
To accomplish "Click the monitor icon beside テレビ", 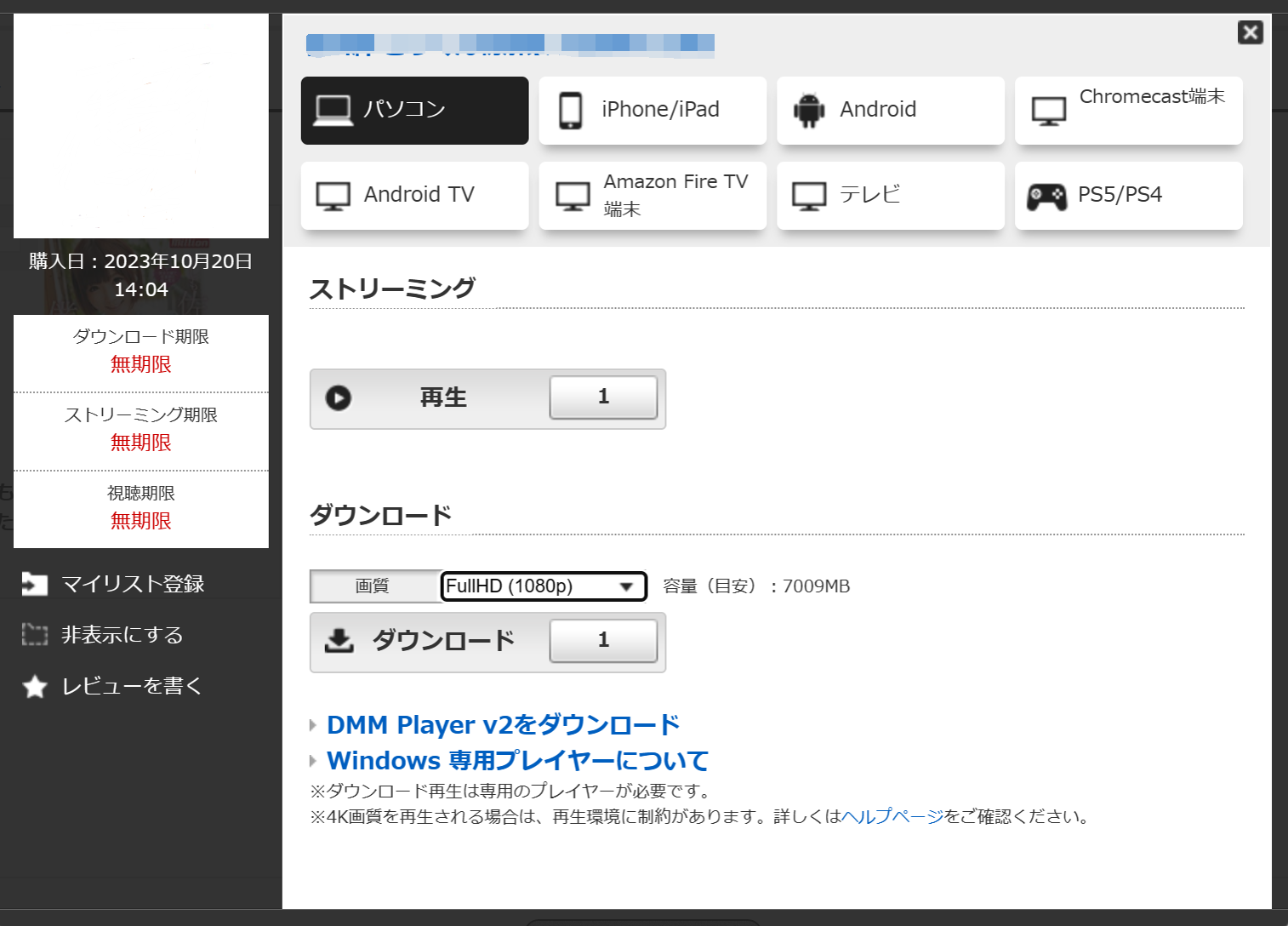I will [809, 196].
